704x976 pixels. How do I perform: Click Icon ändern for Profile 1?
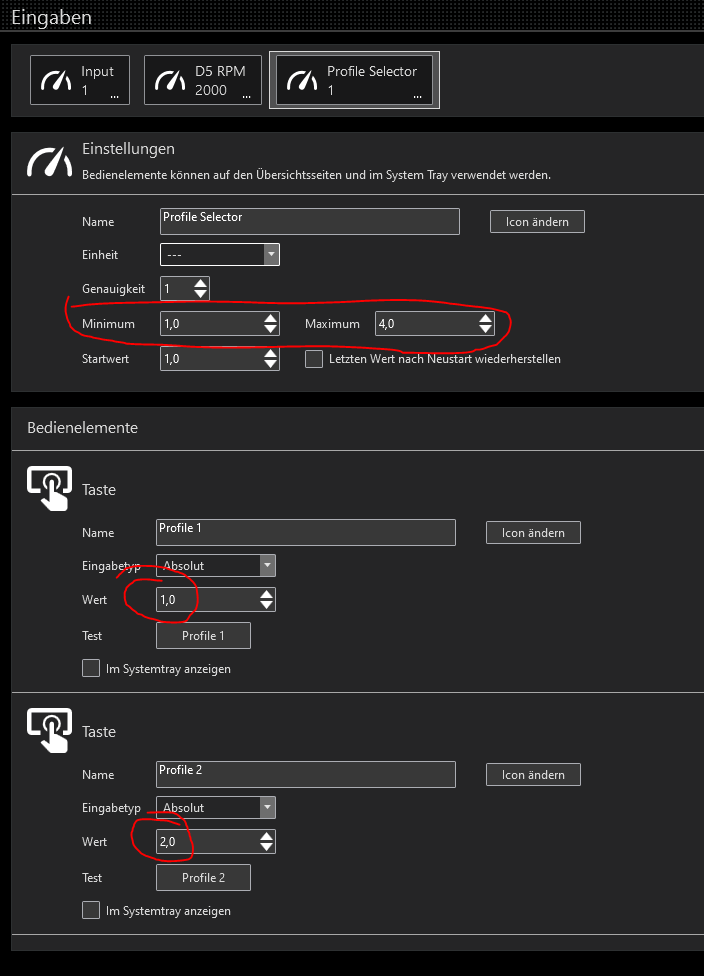point(533,532)
